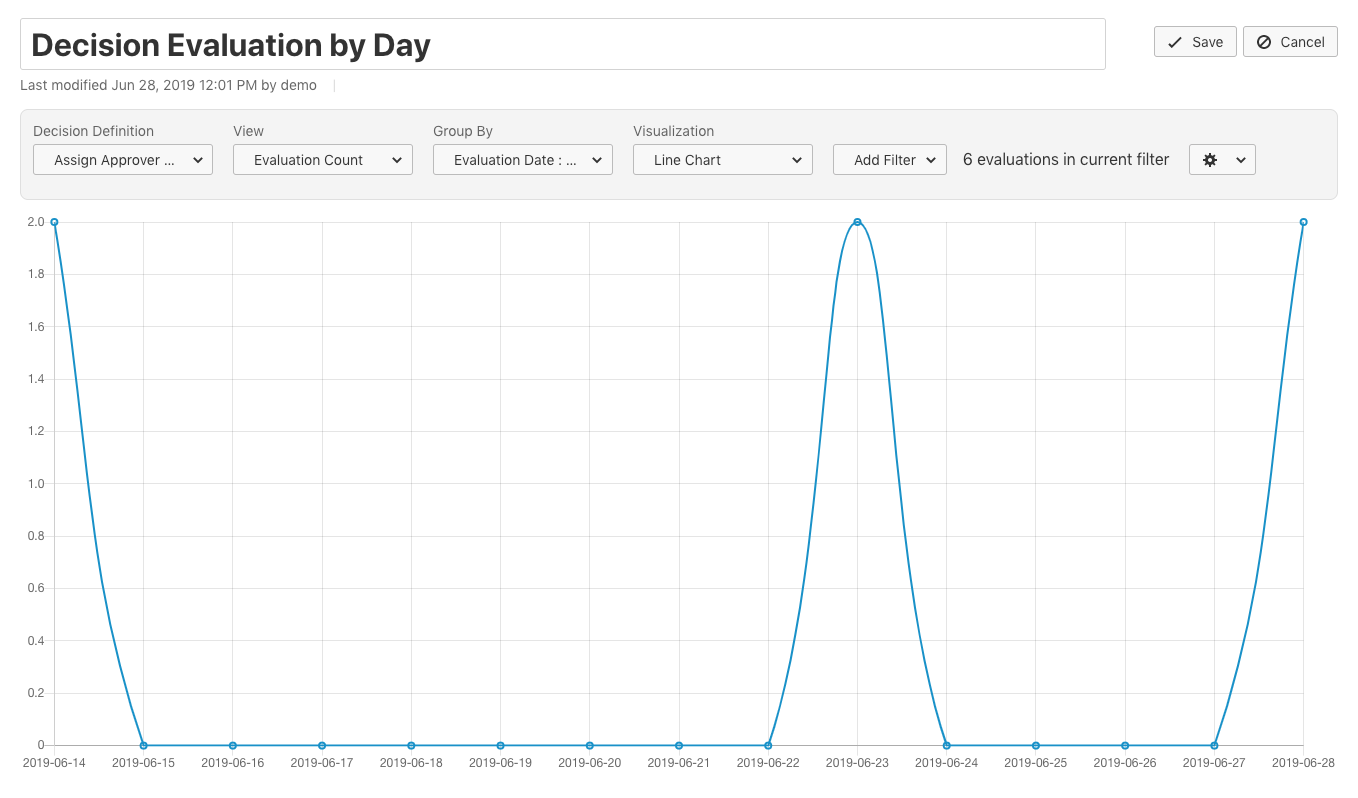Click the data point at 2019-06-14
The height and width of the screenshot is (798, 1358).
[x=54, y=222]
